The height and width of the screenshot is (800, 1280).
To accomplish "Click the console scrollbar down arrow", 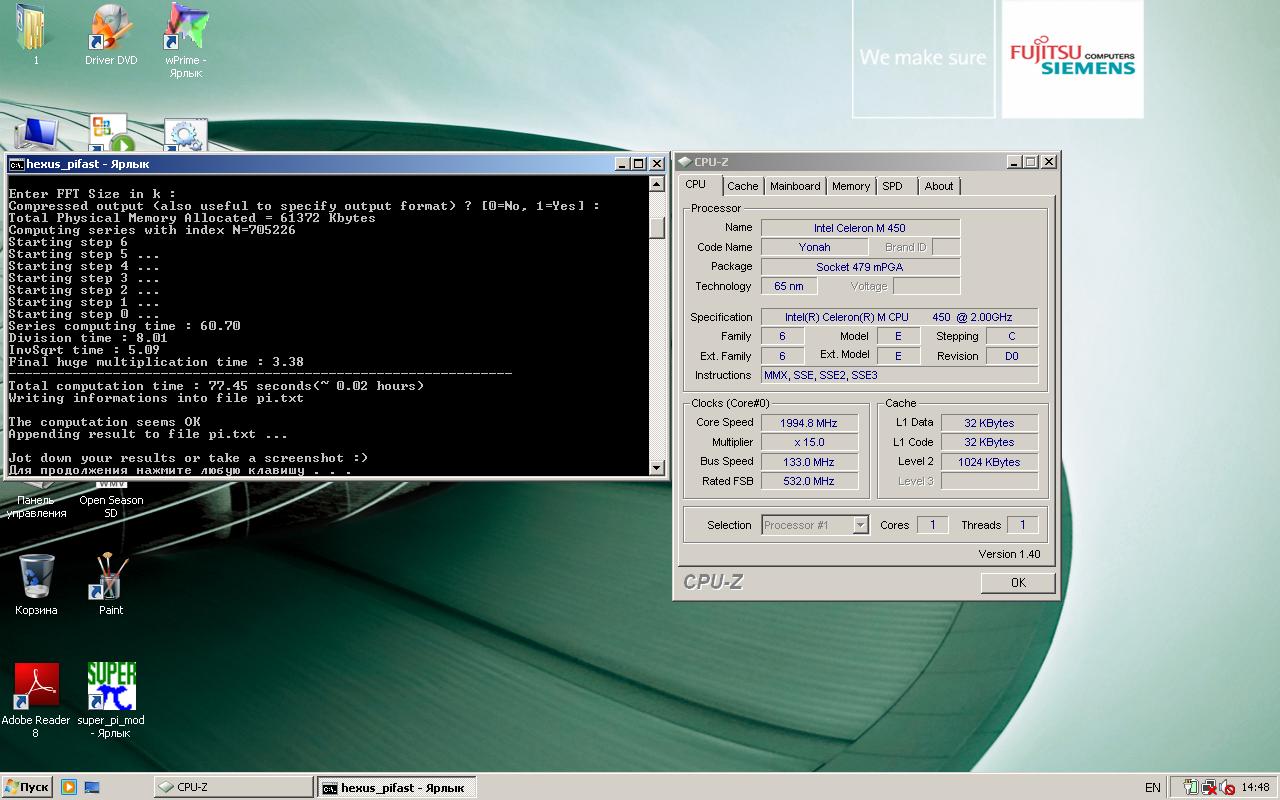I will 657,467.
